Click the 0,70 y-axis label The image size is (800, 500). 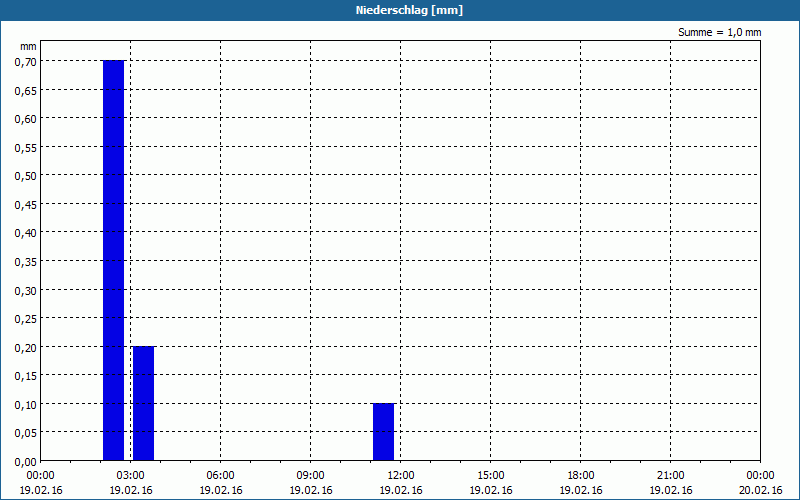pos(26,62)
